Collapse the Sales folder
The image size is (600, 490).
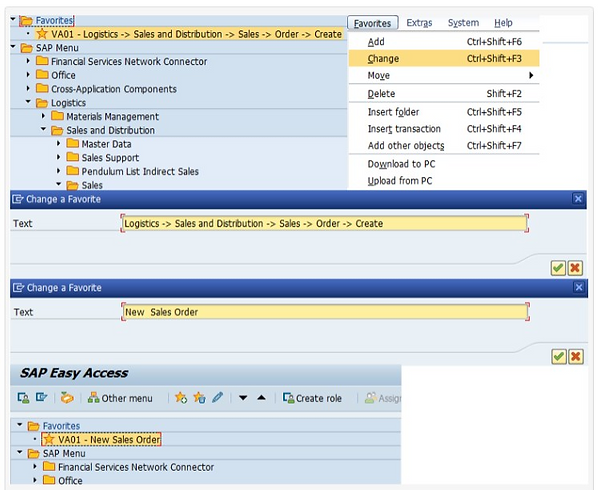point(59,184)
